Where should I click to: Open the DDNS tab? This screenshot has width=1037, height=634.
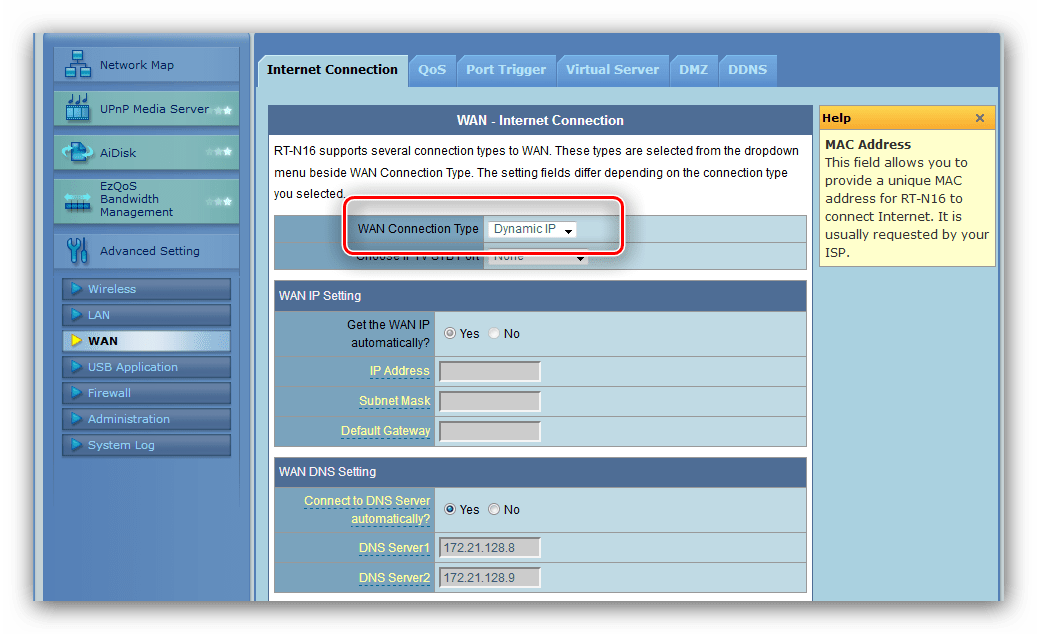[747, 70]
